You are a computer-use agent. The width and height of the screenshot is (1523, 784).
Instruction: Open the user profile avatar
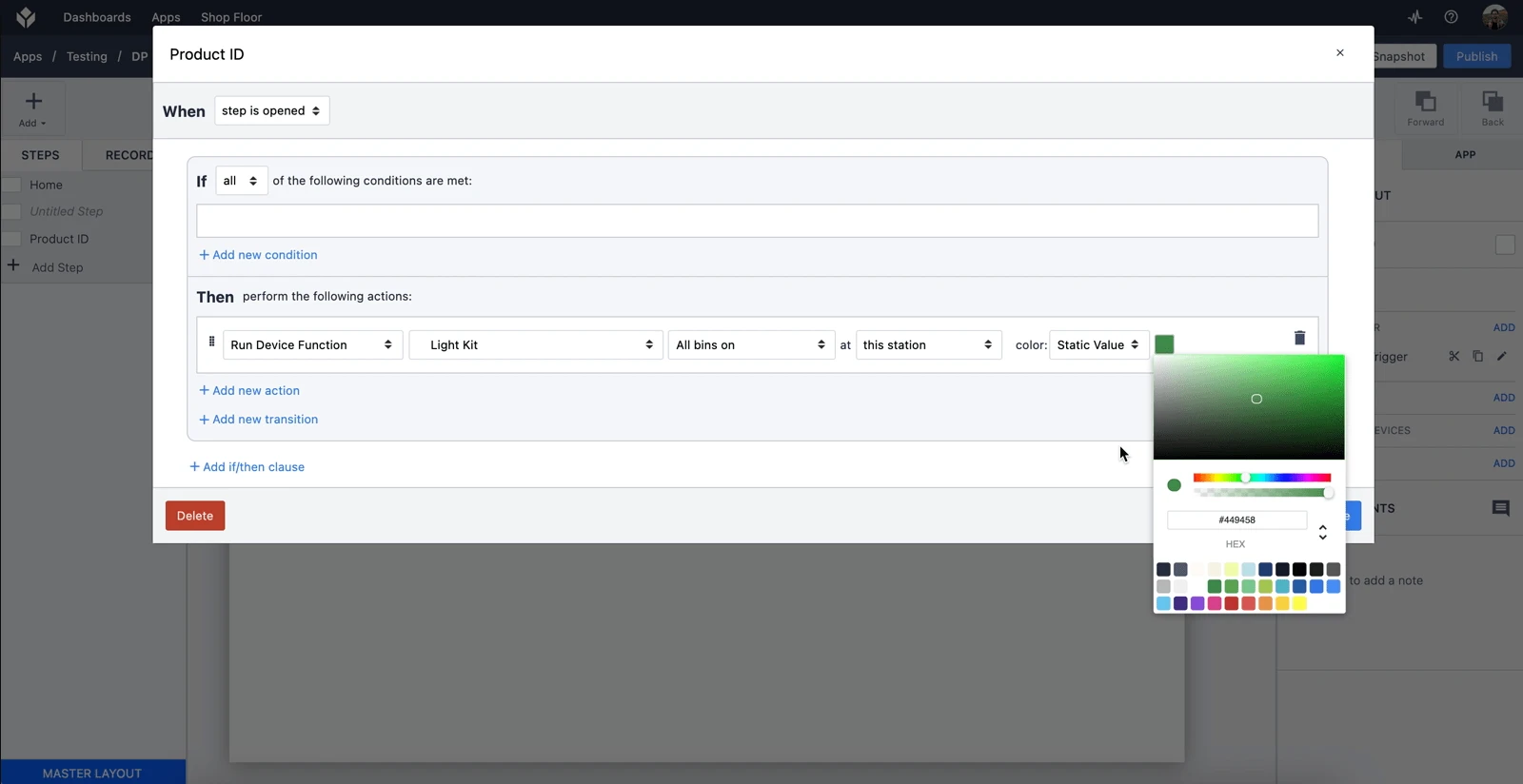click(1494, 17)
